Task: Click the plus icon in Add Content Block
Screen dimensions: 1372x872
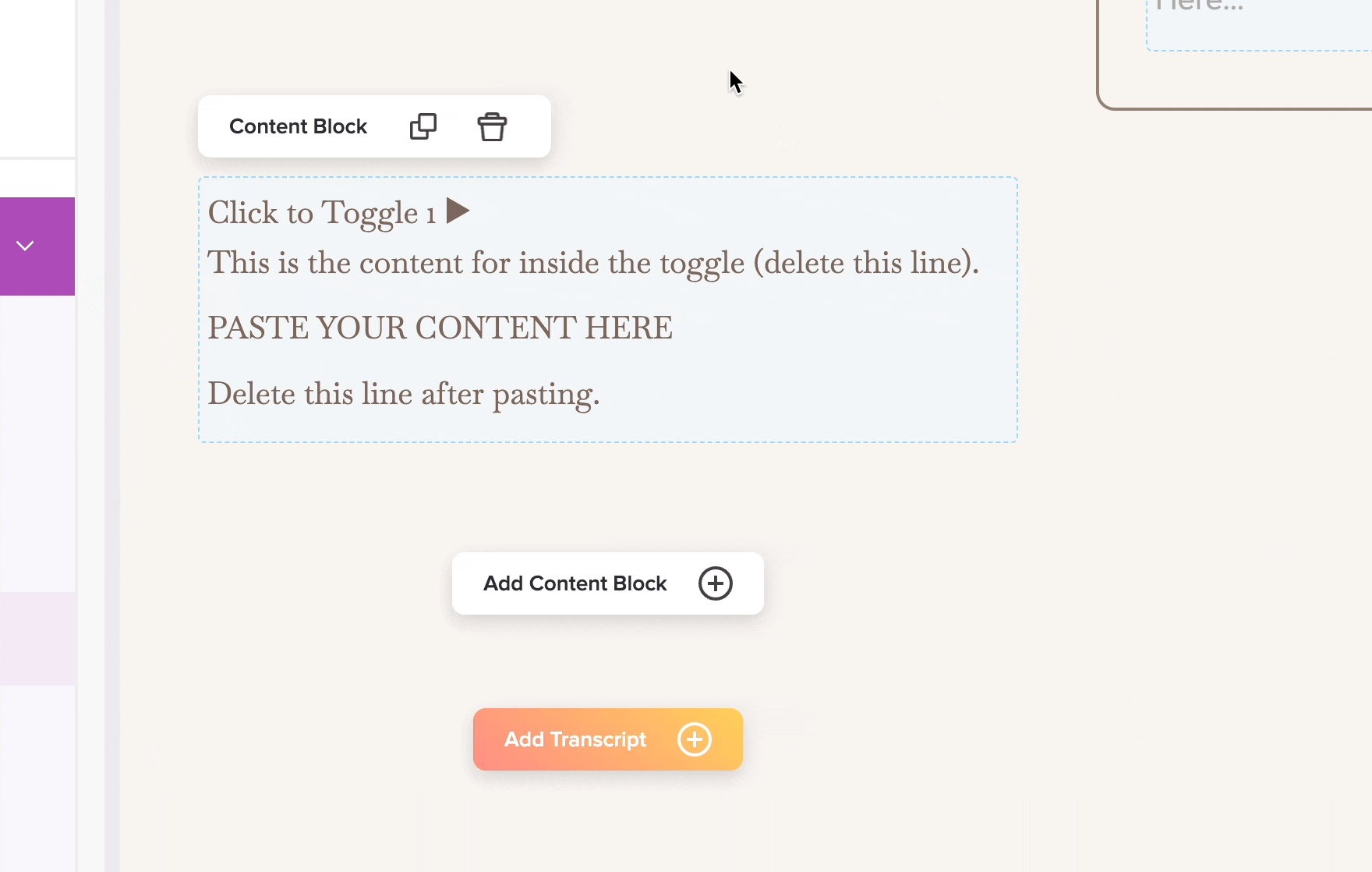Action: (x=715, y=583)
